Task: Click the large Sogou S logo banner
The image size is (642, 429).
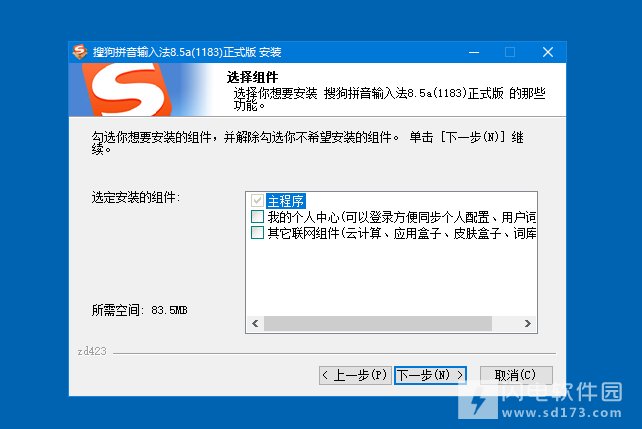Action: point(127,90)
